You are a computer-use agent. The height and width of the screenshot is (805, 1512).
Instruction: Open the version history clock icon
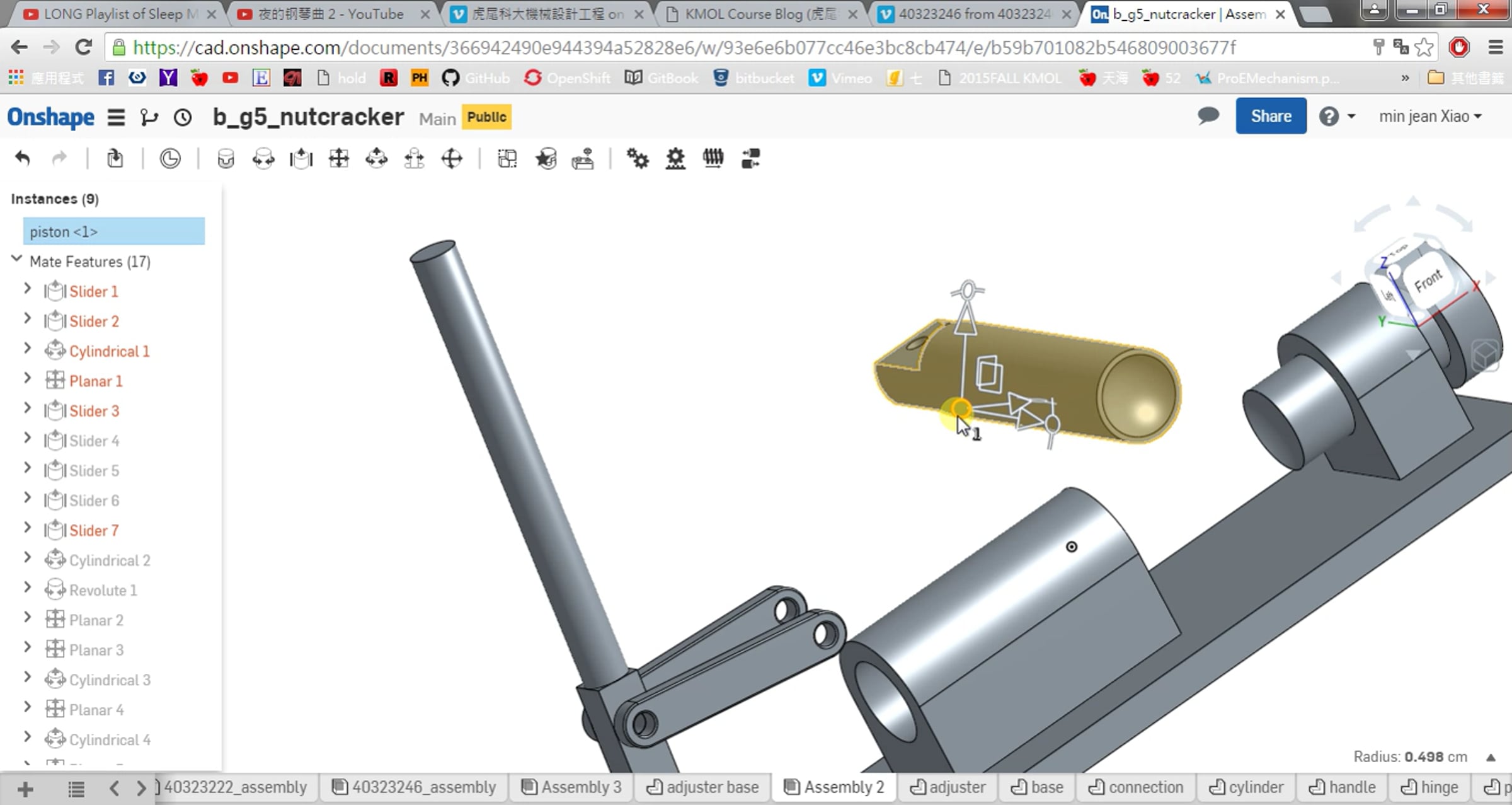pyautogui.click(x=183, y=117)
